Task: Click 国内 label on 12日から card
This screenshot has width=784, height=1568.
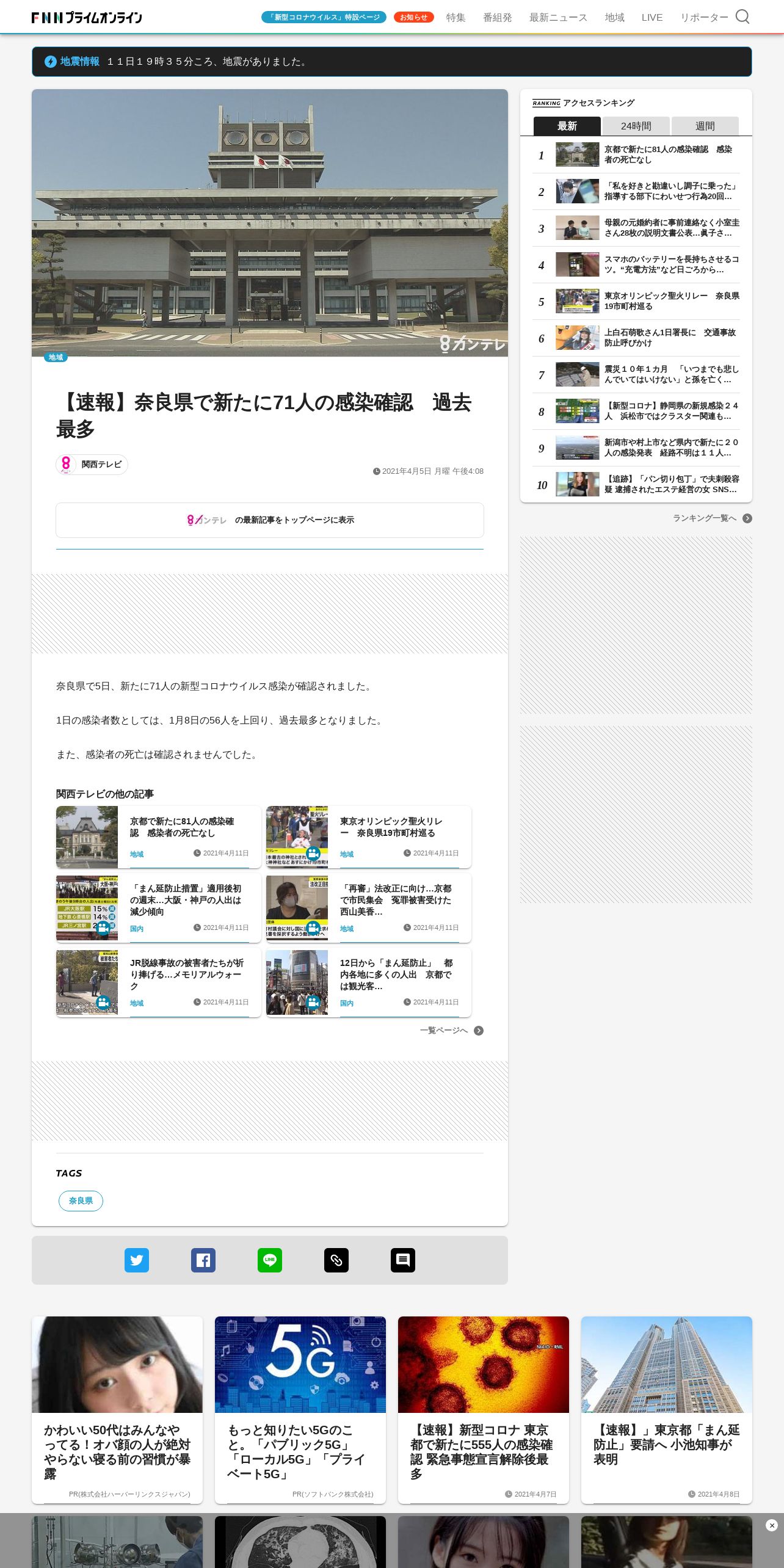Action: pyautogui.click(x=347, y=1003)
